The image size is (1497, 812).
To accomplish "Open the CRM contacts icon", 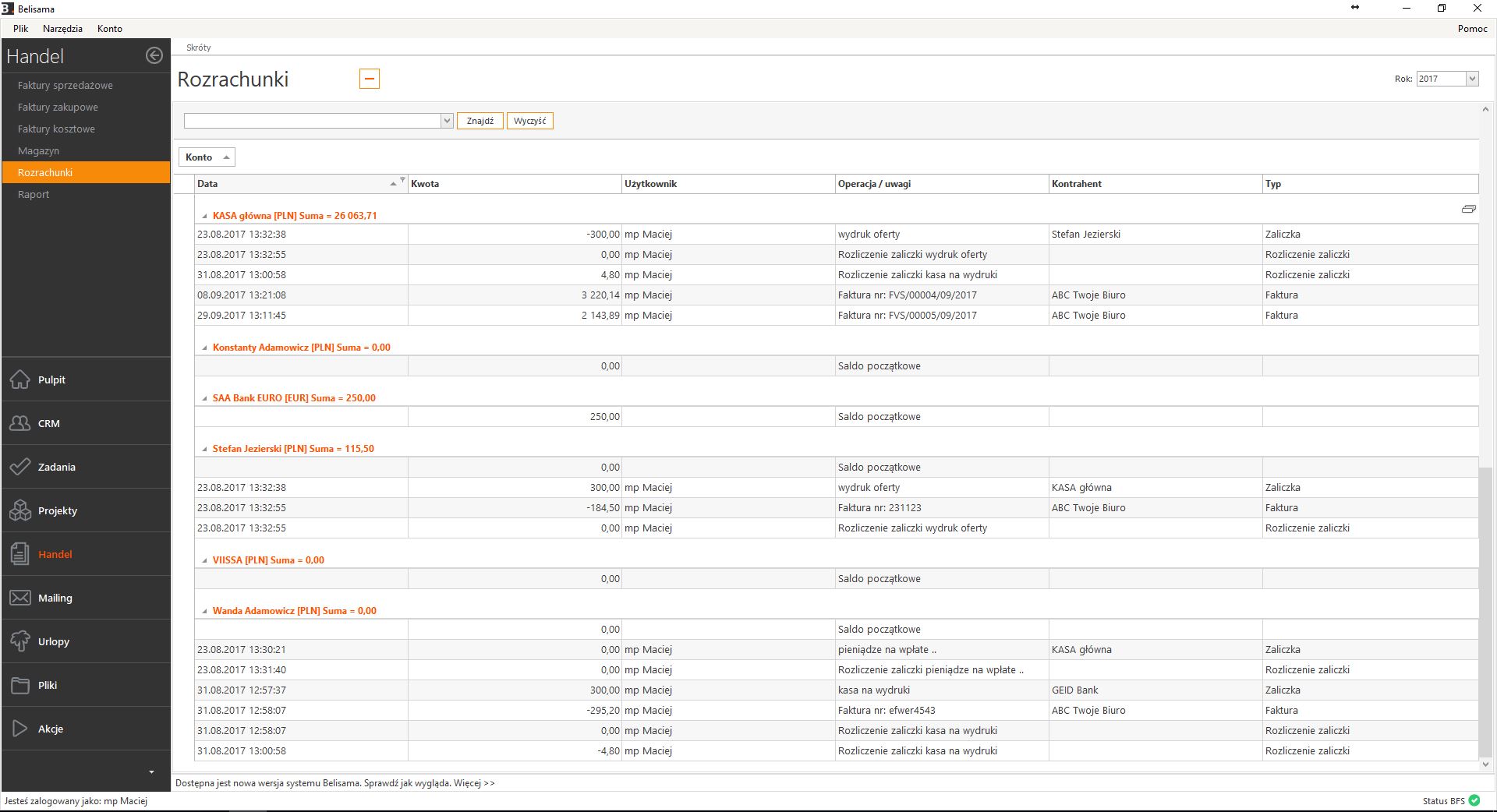I will click(x=20, y=423).
